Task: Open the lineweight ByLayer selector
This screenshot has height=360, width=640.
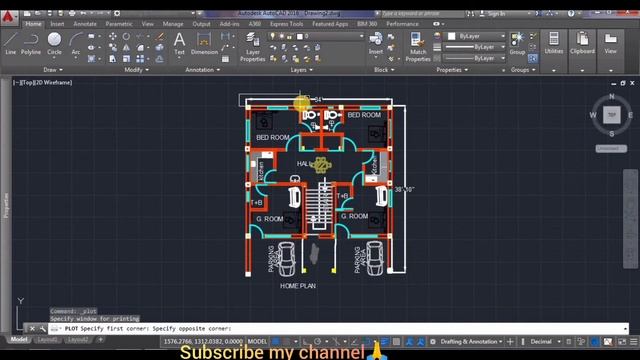Action: coord(475,47)
